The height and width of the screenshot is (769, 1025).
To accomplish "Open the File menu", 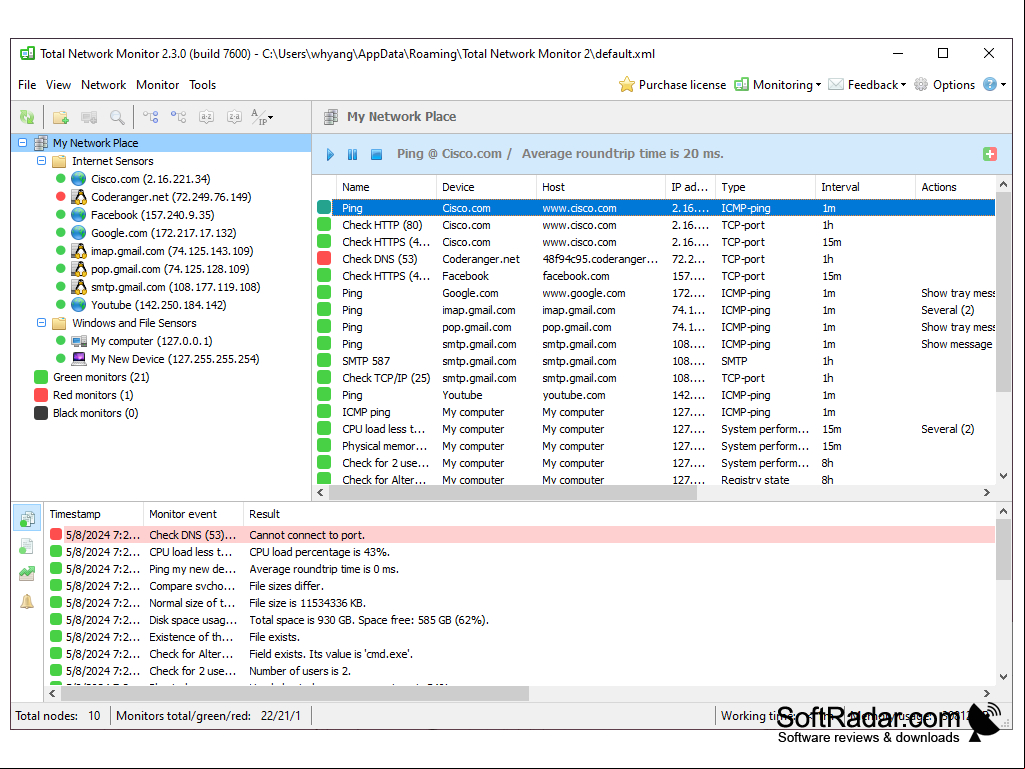I will tap(27, 85).
